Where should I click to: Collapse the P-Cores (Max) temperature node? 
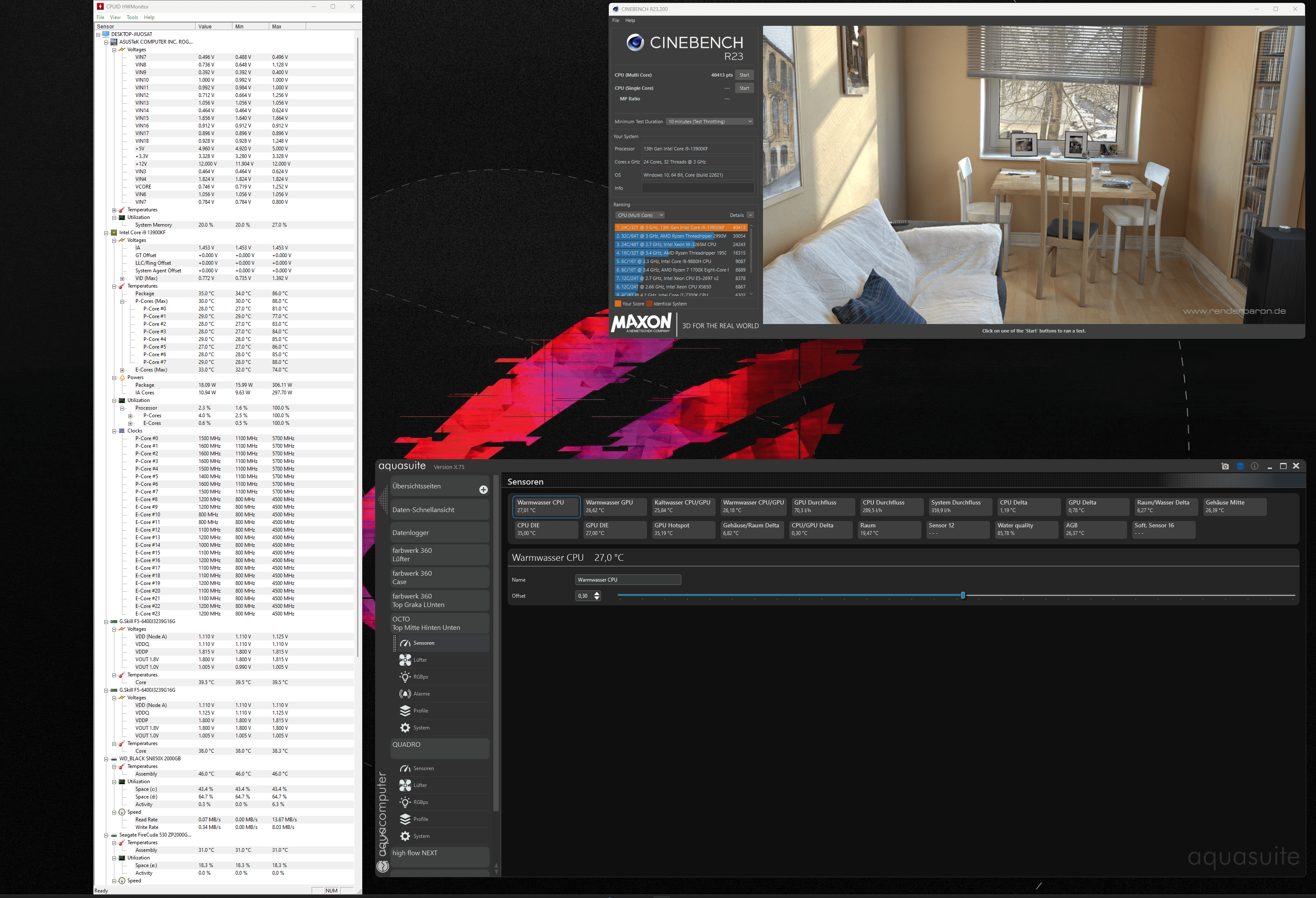click(x=122, y=302)
